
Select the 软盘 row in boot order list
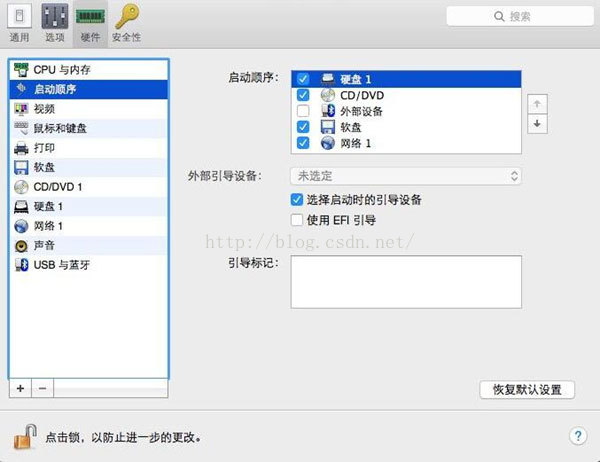click(x=406, y=127)
